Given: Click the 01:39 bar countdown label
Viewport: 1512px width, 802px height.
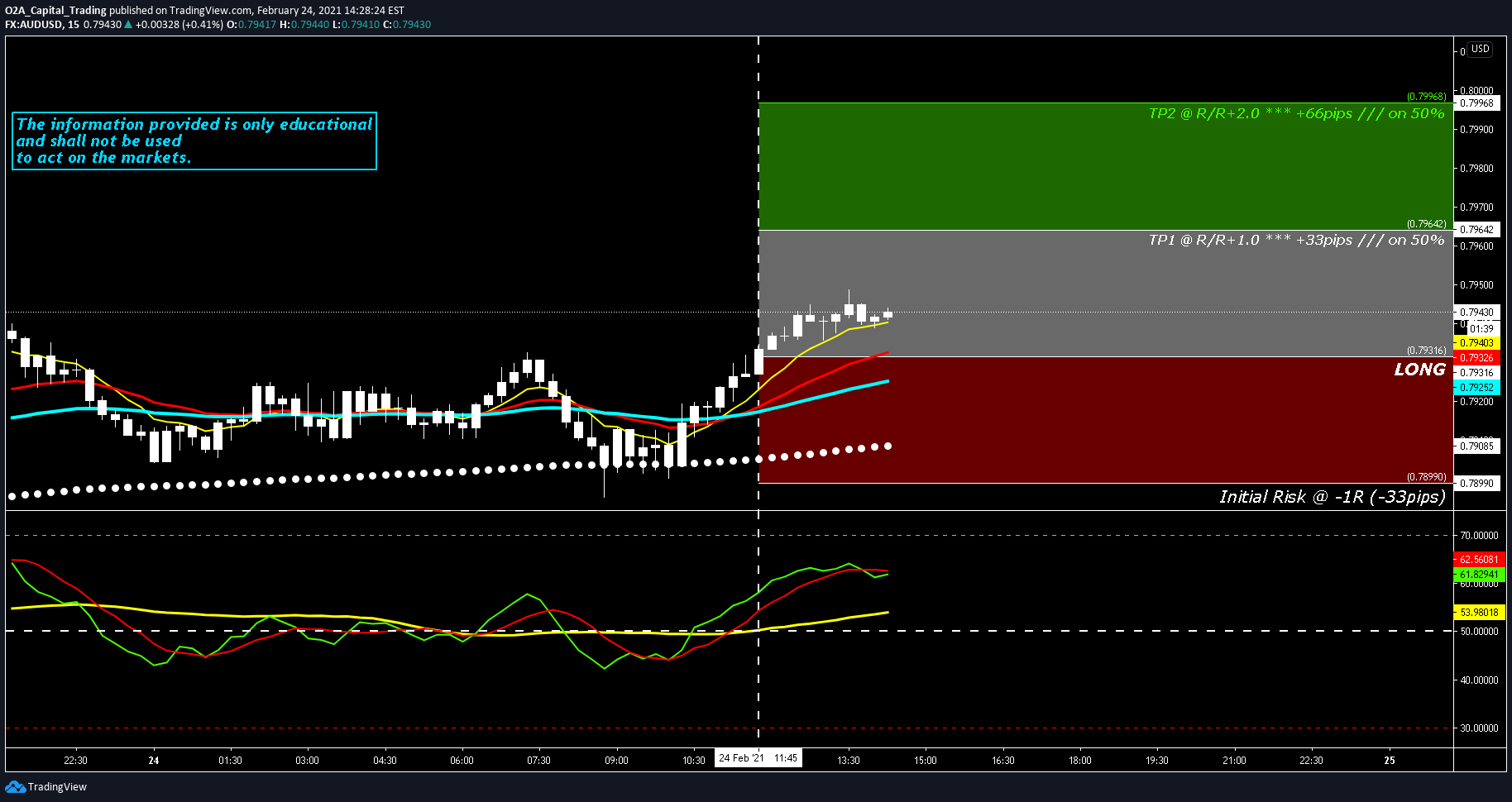Looking at the screenshot, I should coord(1481,329).
